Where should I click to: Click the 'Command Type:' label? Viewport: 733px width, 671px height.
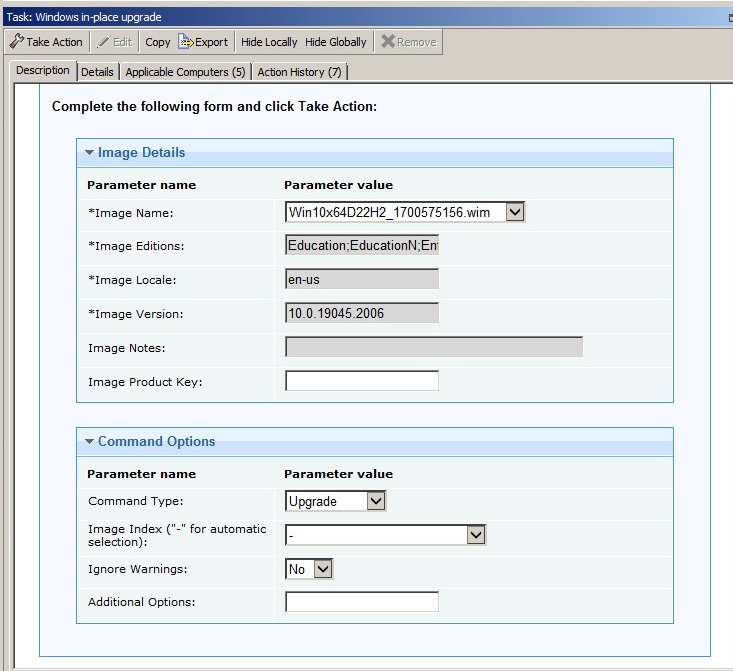136,501
